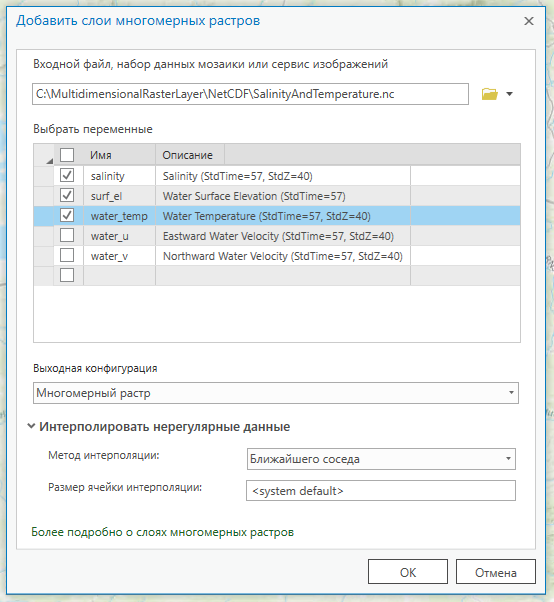The width and height of the screenshot is (554, 602).
Task: Uncheck the salinity variable checkbox
Action: click(x=67, y=175)
